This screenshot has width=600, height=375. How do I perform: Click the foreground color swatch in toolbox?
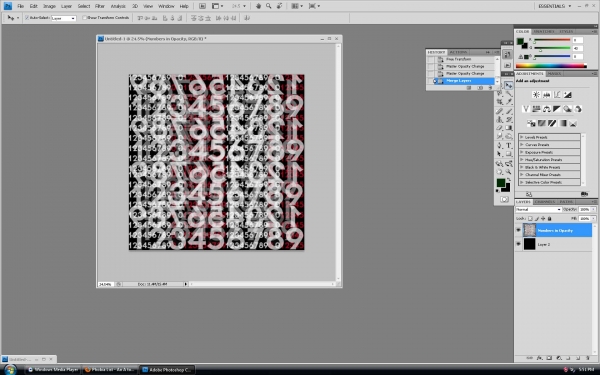(501, 183)
